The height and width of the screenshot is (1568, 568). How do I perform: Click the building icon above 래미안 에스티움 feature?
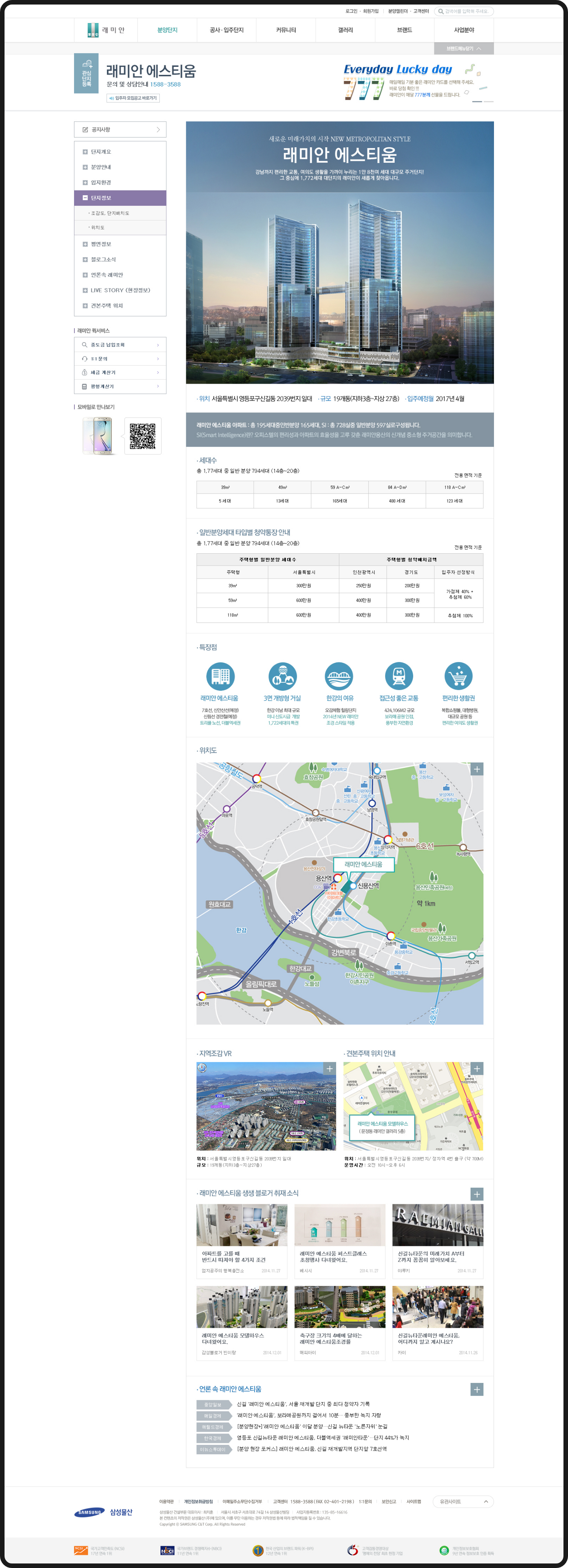[x=221, y=676]
